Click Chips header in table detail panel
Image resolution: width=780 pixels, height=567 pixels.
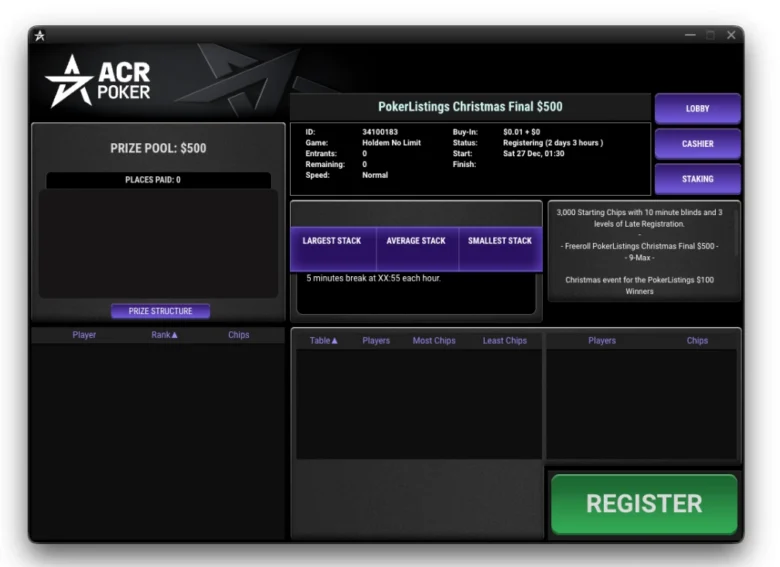[697, 341]
